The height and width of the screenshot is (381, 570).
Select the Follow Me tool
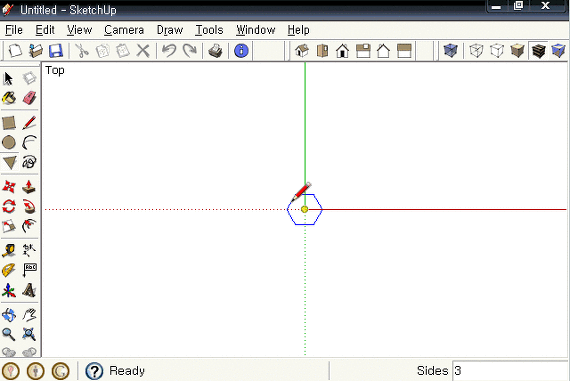(x=29, y=206)
